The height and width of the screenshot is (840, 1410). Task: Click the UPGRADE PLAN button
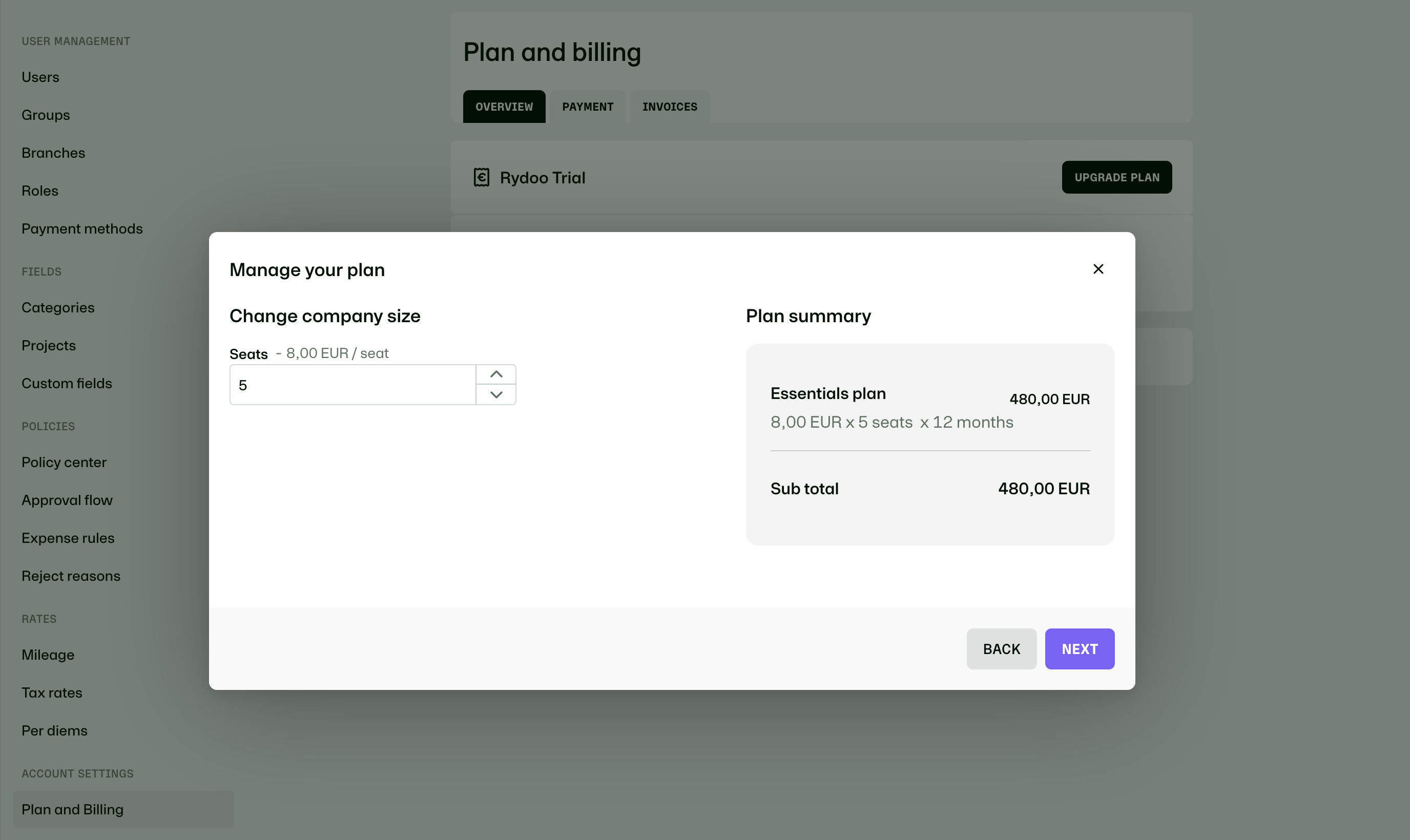[1117, 177]
